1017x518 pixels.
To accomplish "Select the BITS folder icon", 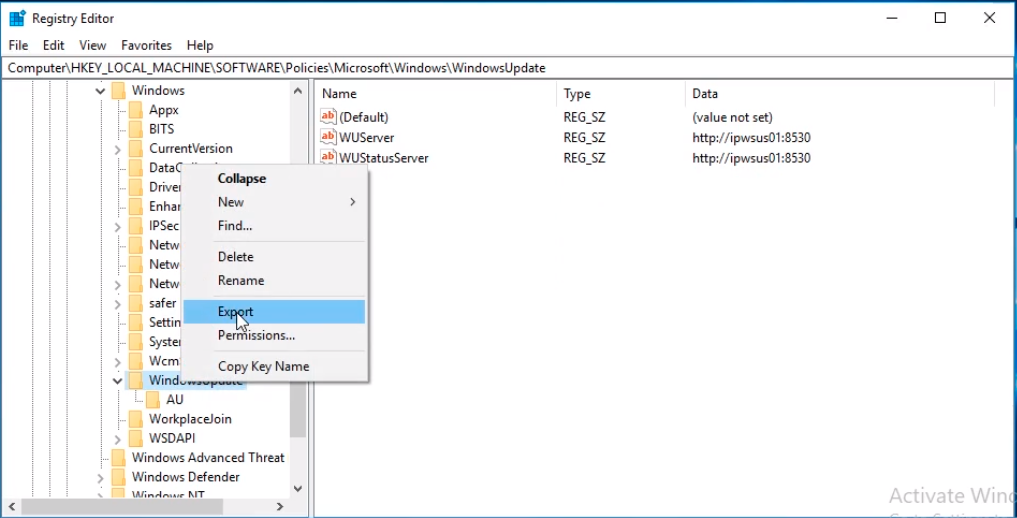I will (x=135, y=129).
